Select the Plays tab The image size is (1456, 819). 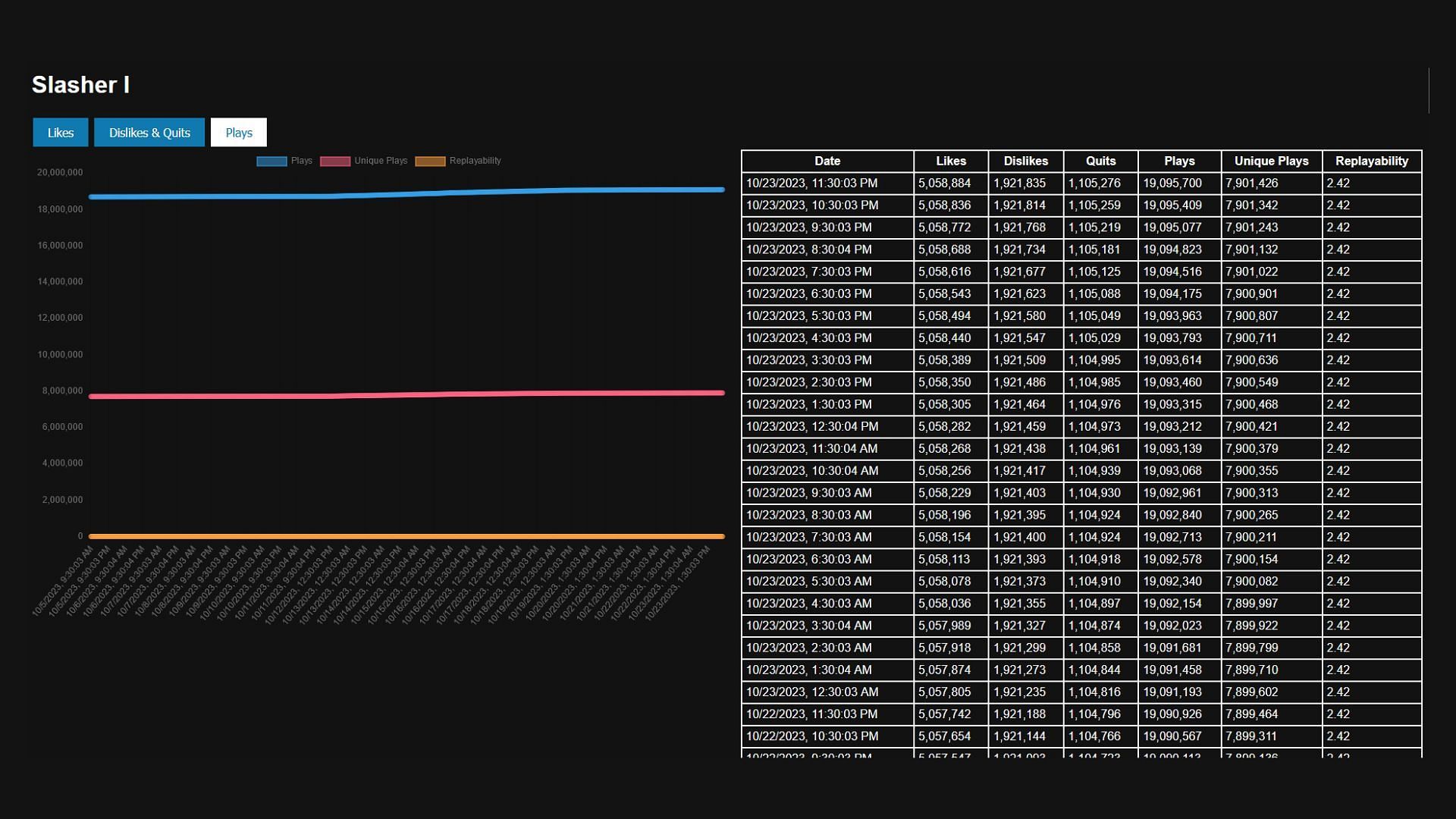pyautogui.click(x=239, y=133)
